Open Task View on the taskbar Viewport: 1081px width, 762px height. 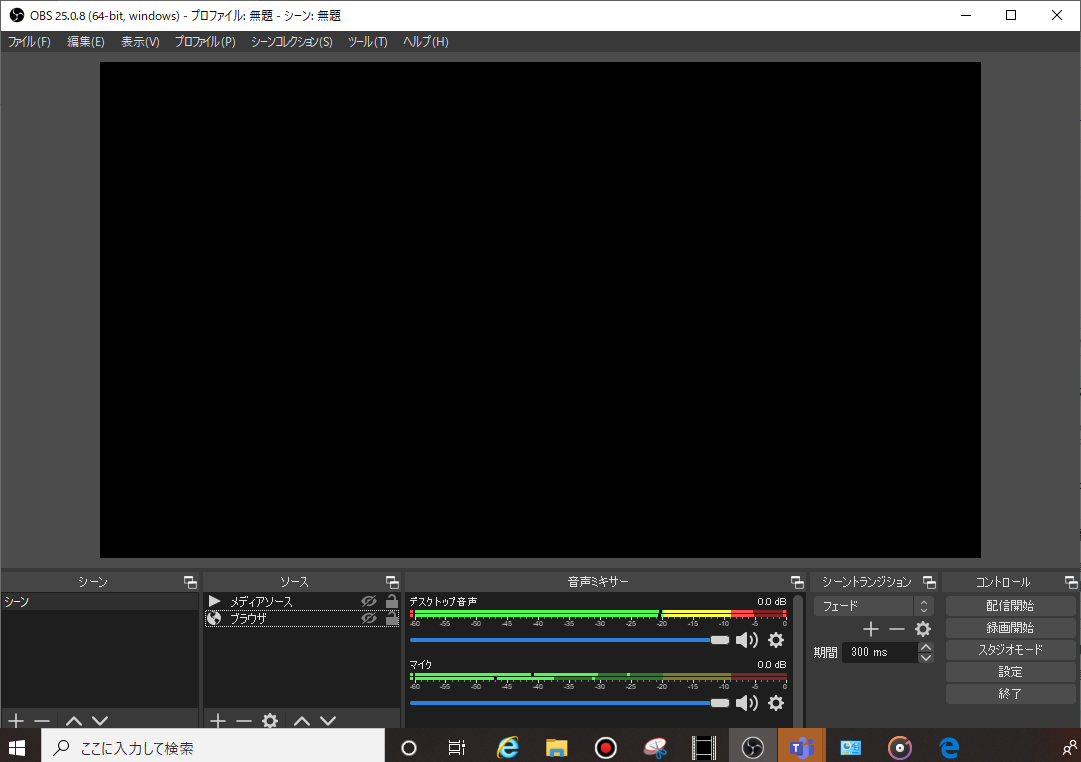pos(456,748)
